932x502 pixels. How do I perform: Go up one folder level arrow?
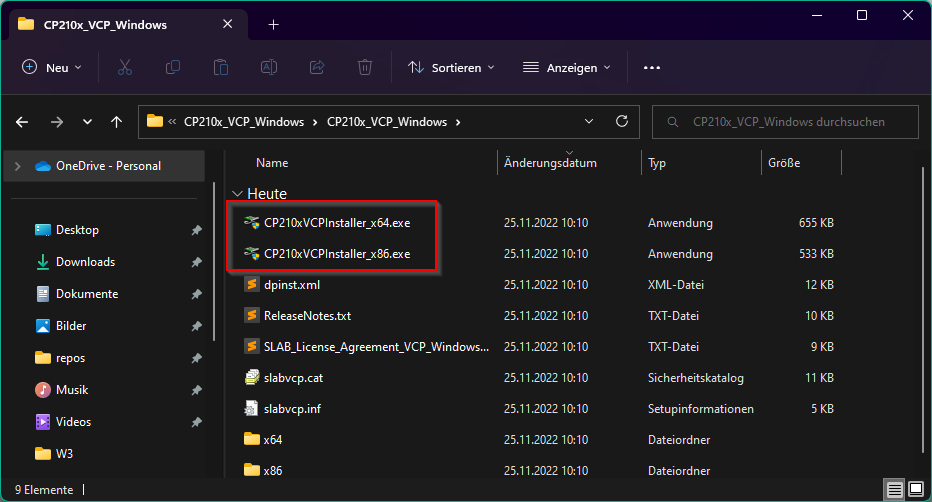click(116, 122)
